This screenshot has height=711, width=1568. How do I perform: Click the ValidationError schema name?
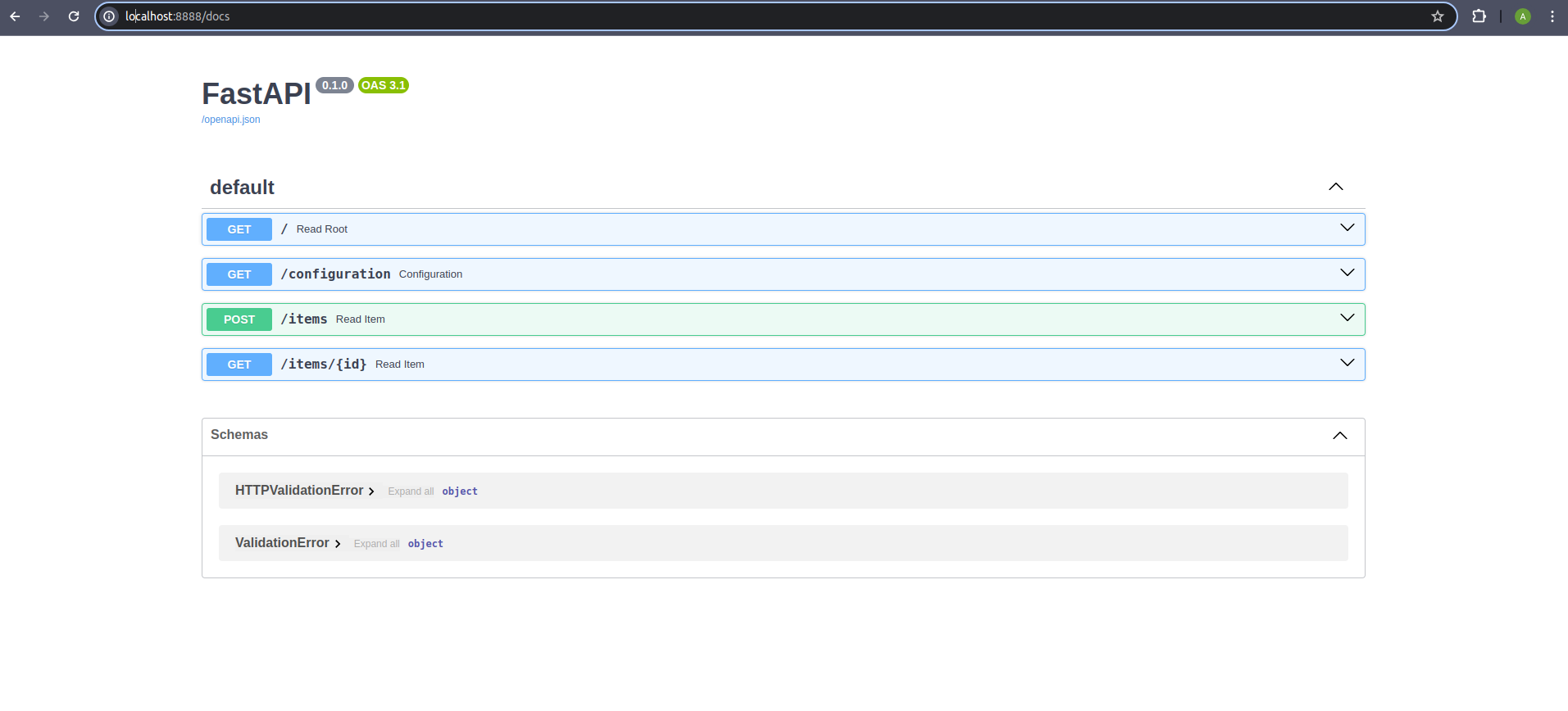282,543
